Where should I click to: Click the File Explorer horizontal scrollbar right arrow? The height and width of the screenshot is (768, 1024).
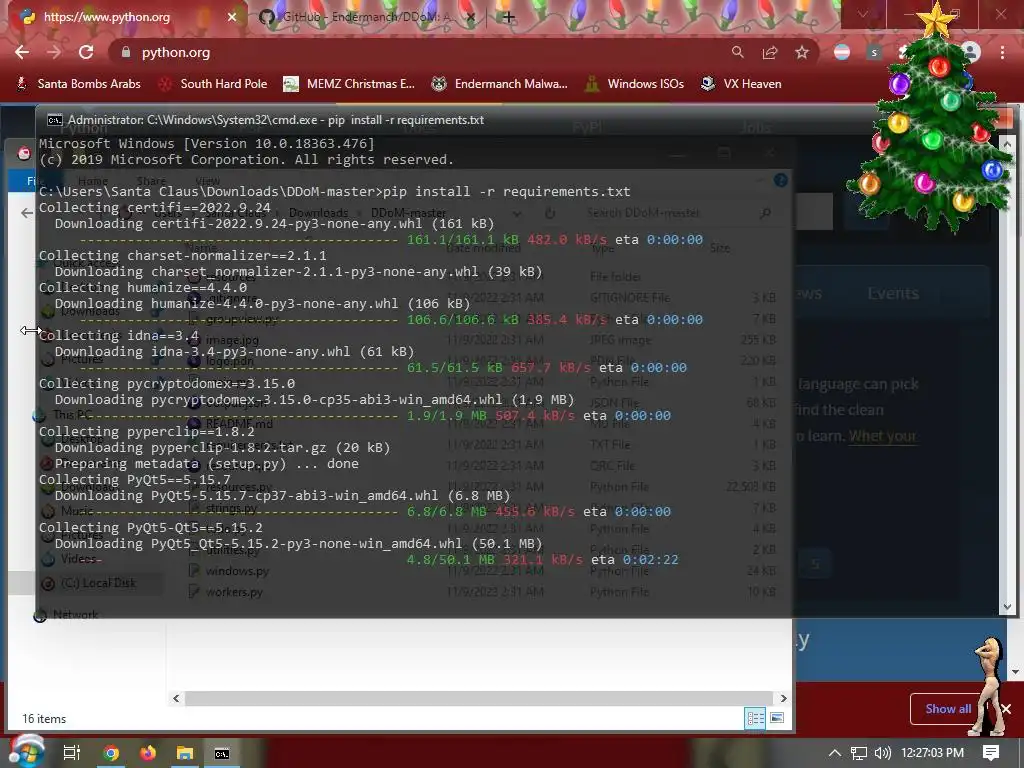783,698
